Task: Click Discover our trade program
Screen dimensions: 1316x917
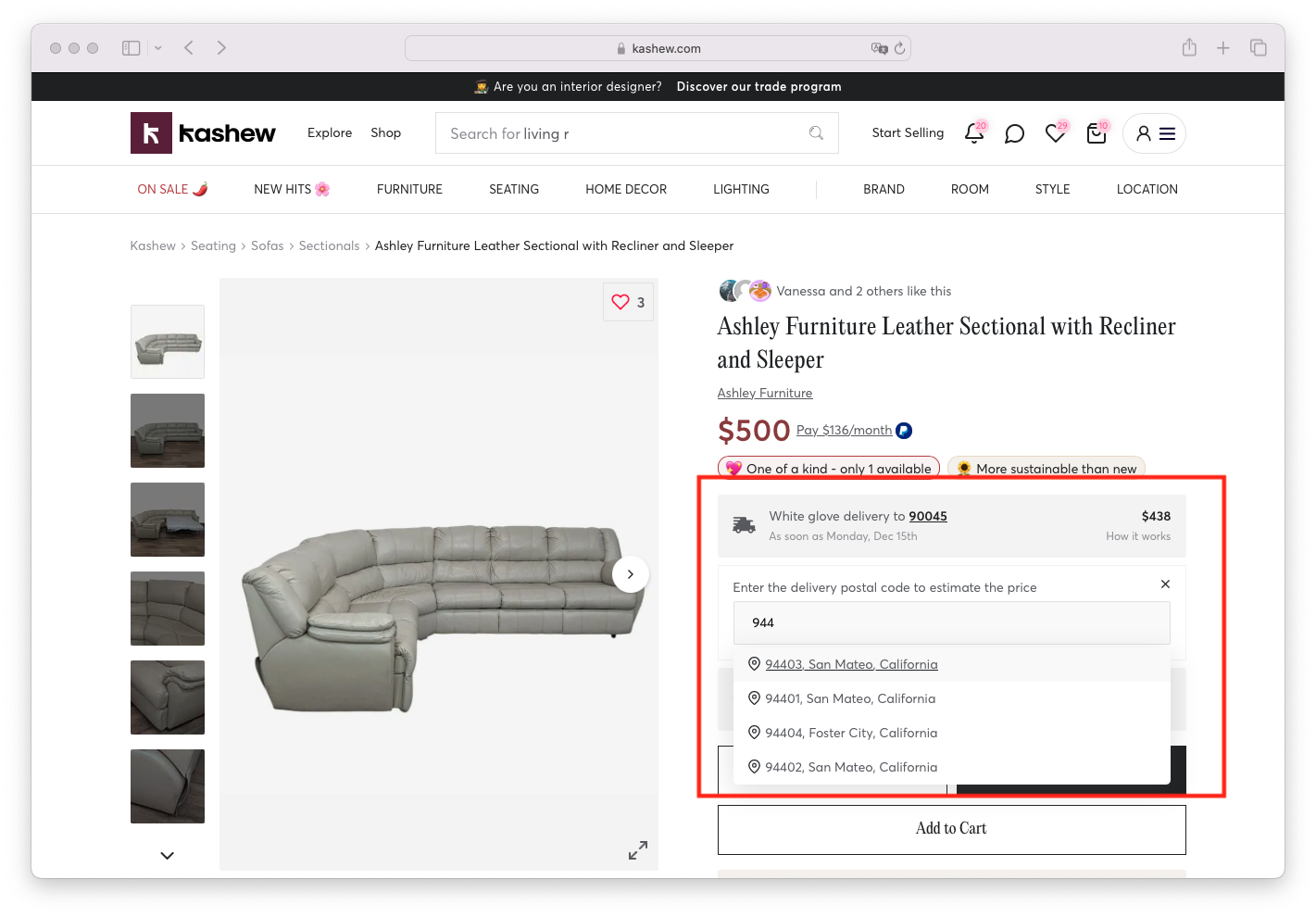Action: (758, 86)
